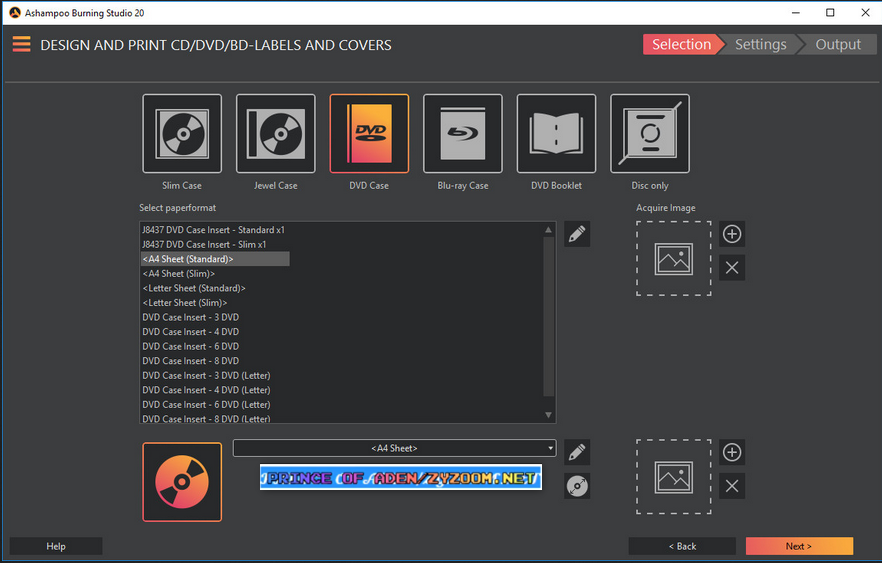This screenshot has height=563, width=882.
Task: Close the Ashampoo Burning Studio window
Action: (x=865, y=12)
